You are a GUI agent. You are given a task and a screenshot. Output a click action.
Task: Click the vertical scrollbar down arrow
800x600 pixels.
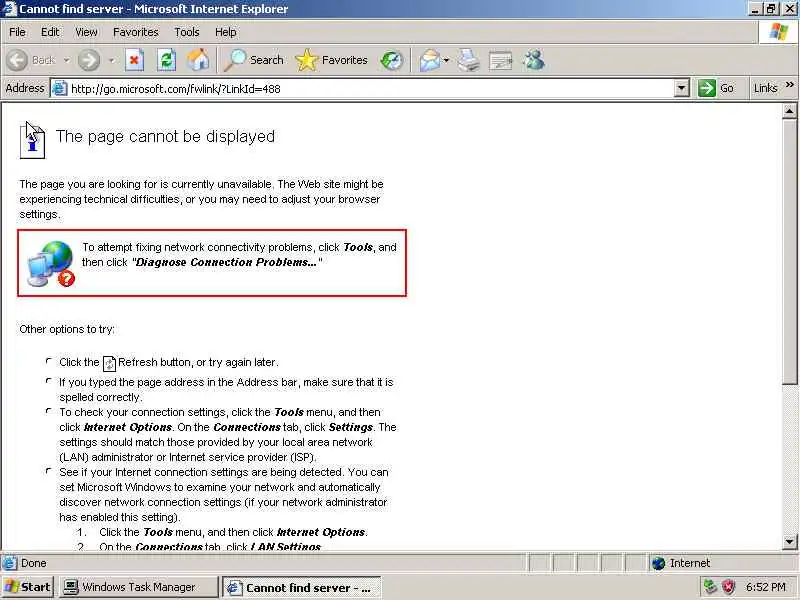click(x=789, y=542)
